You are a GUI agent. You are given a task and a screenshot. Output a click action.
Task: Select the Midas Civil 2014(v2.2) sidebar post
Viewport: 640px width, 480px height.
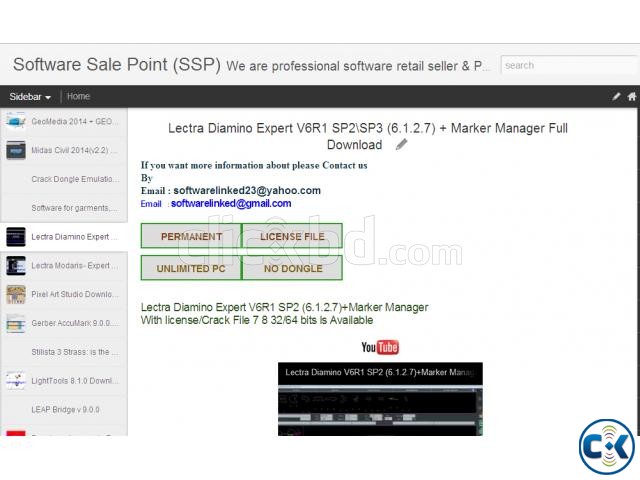64,150
